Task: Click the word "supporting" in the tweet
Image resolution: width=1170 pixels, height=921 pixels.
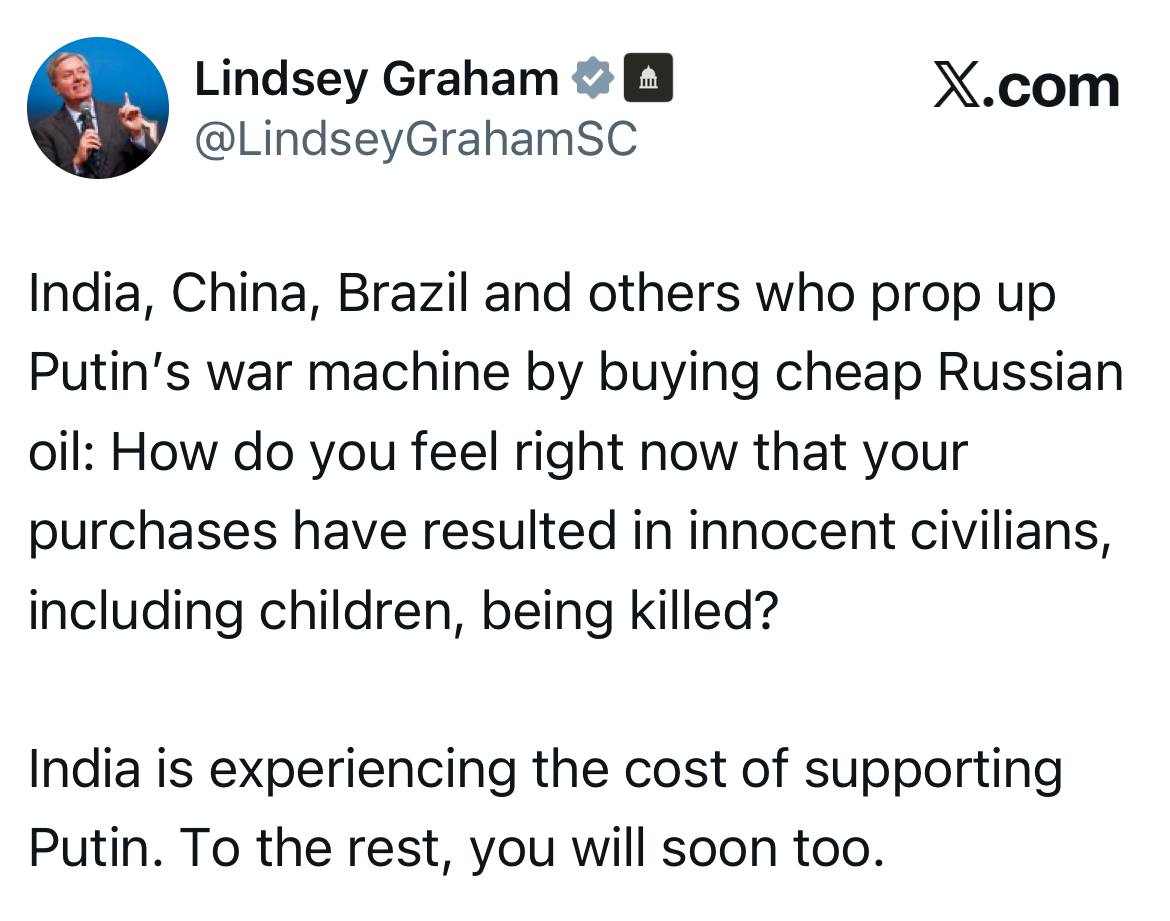Action: 933,769
